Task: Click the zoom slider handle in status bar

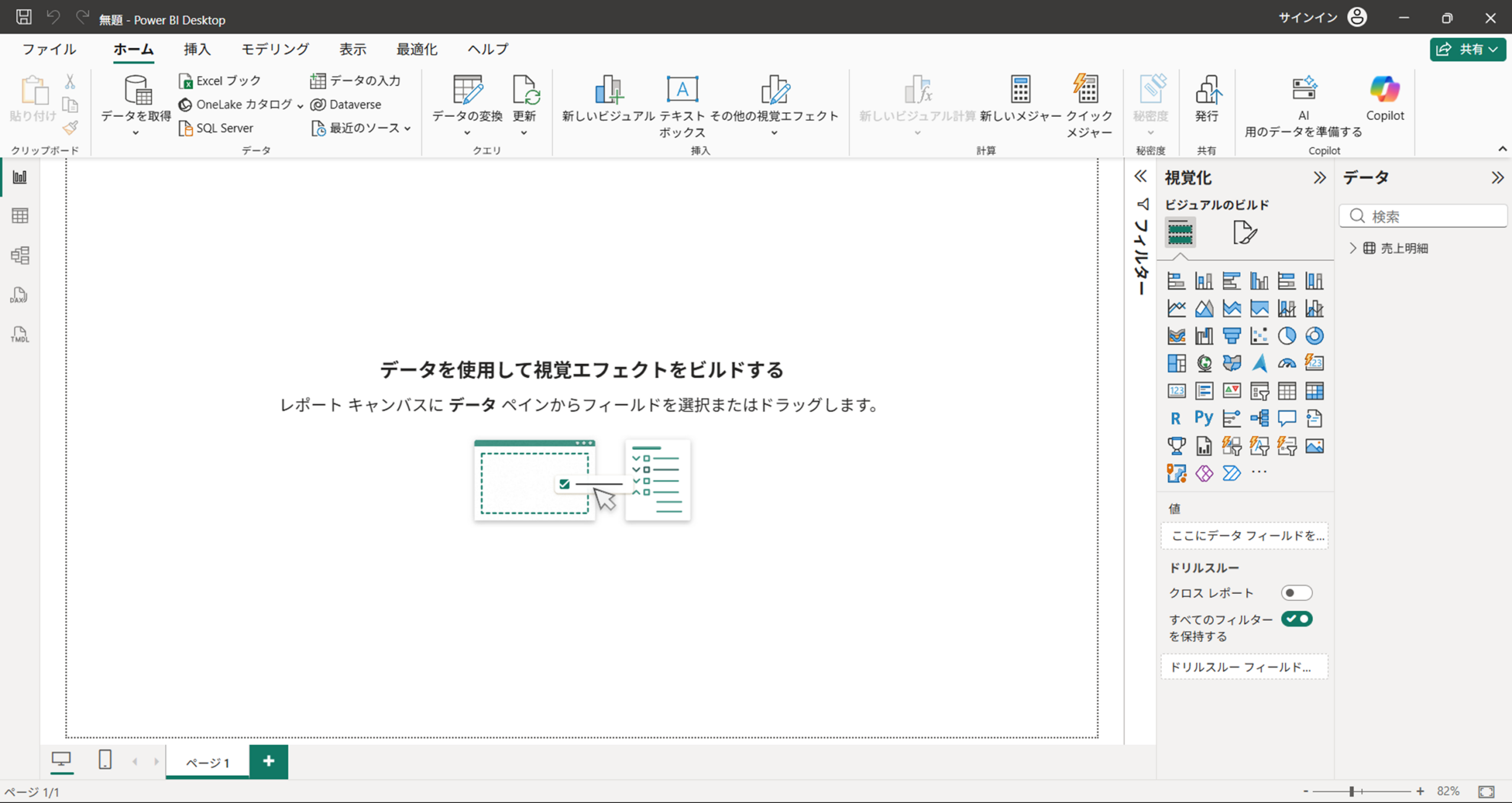Action: 1351,791
